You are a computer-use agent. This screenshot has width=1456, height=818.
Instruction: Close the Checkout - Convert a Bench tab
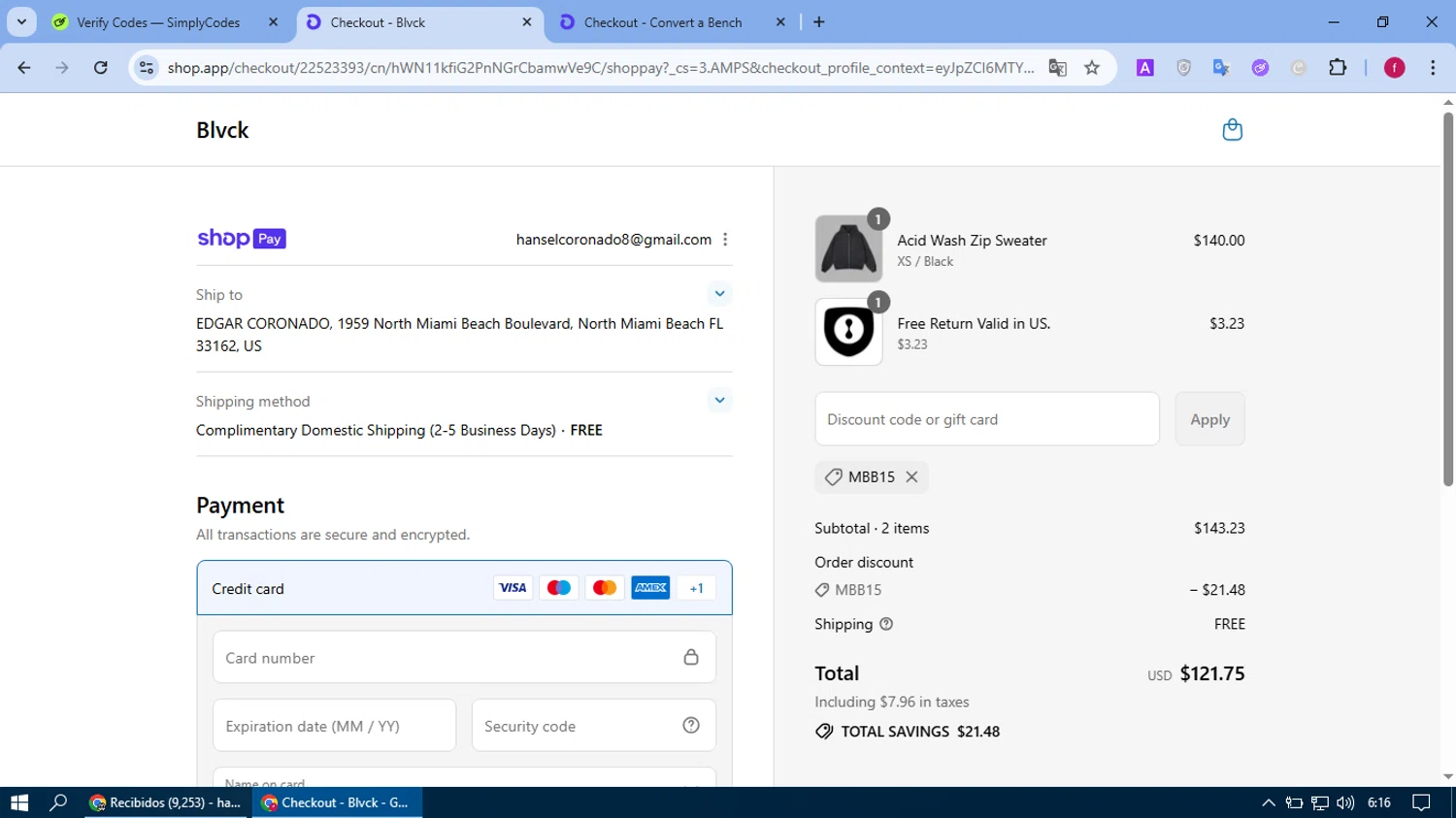(780, 22)
